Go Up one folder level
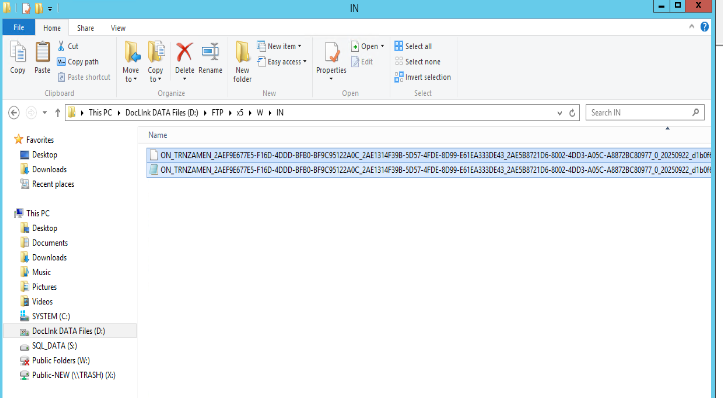 [x=58, y=113]
